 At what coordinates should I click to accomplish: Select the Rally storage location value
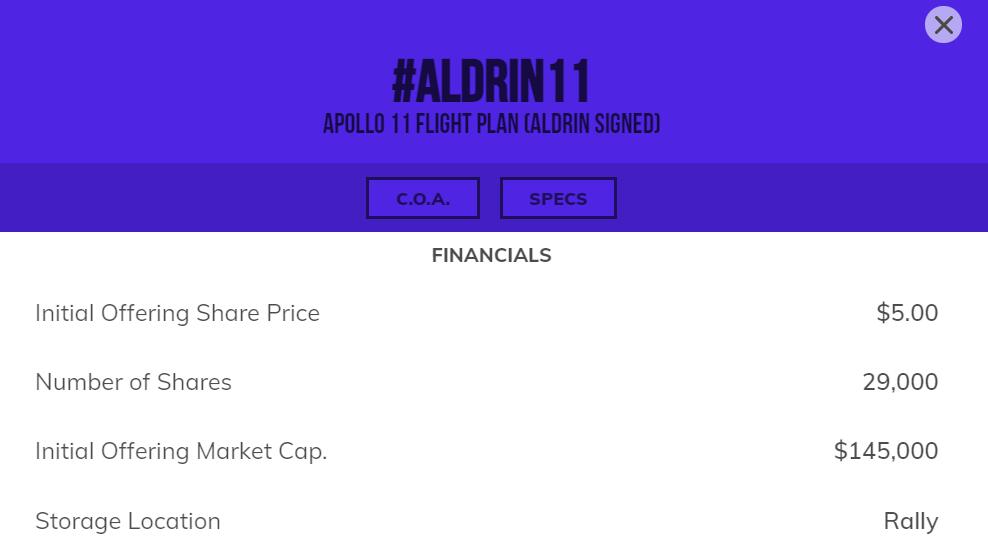[910, 521]
